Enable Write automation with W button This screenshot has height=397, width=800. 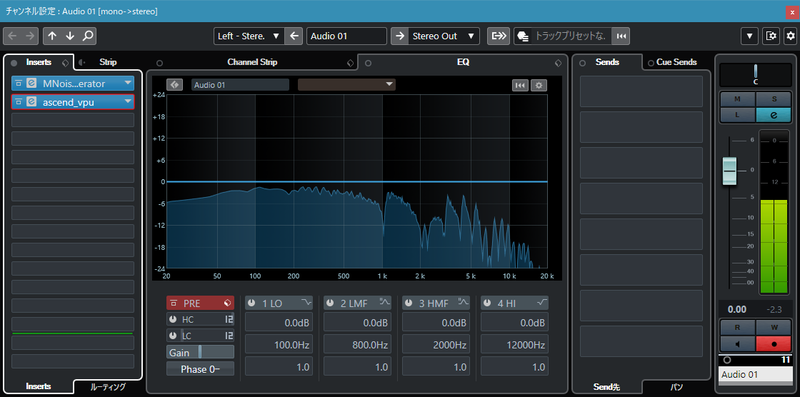point(773,327)
